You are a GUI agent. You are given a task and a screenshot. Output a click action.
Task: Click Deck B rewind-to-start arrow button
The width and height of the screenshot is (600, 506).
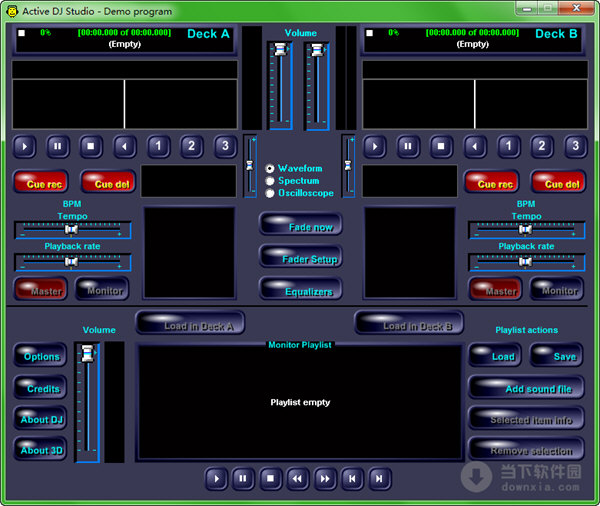[x=475, y=147]
